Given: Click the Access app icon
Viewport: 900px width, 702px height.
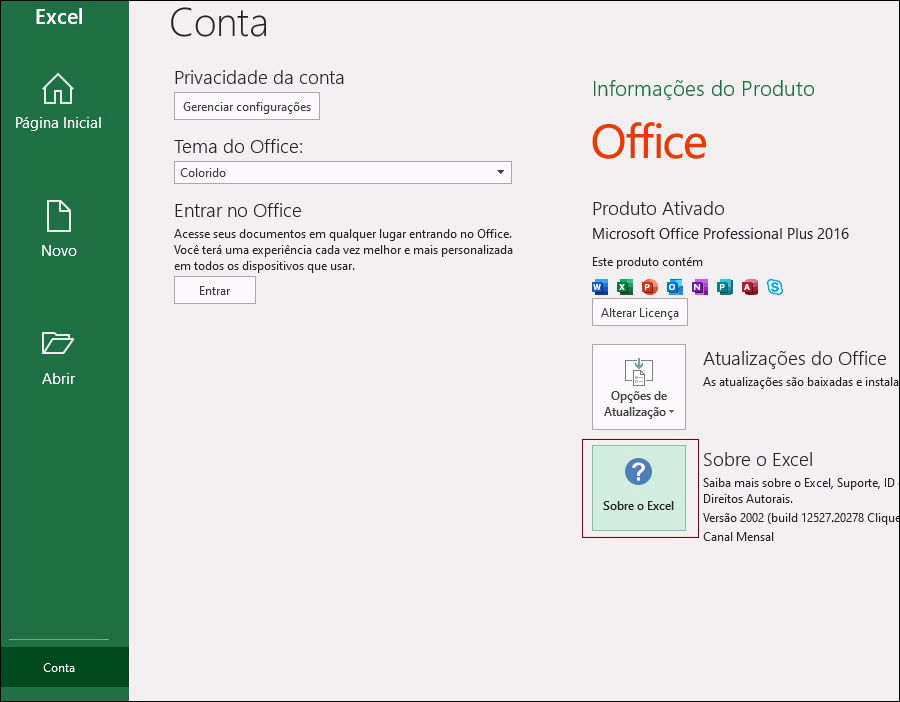Looking at the screenshot, I should coord(750,286).
